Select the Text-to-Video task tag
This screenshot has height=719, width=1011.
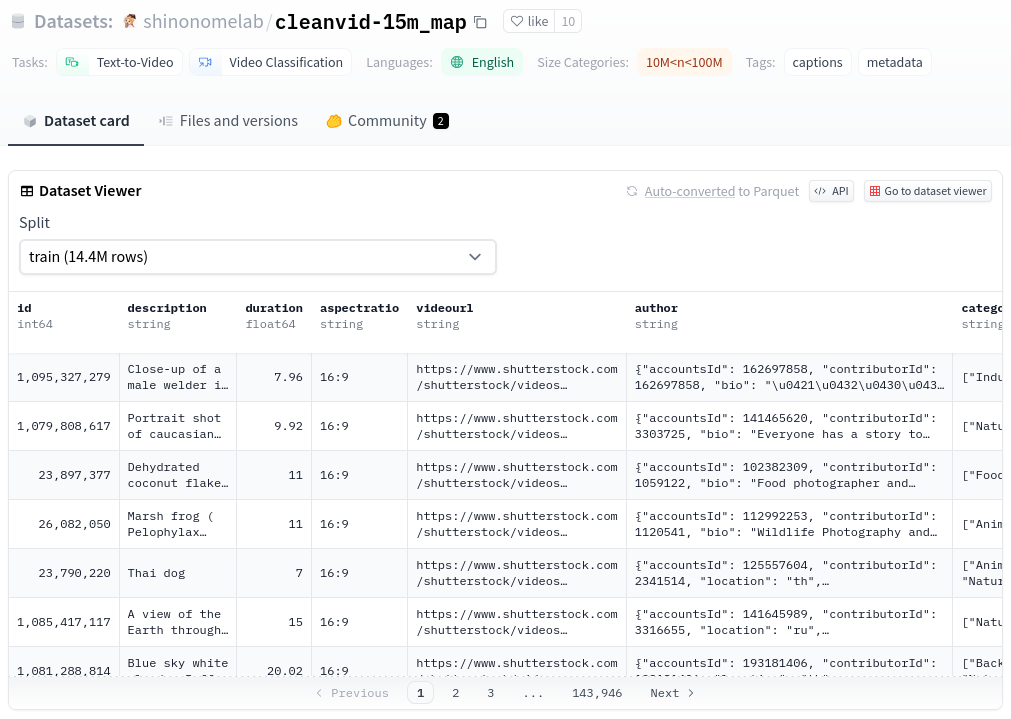click(119, 63)
